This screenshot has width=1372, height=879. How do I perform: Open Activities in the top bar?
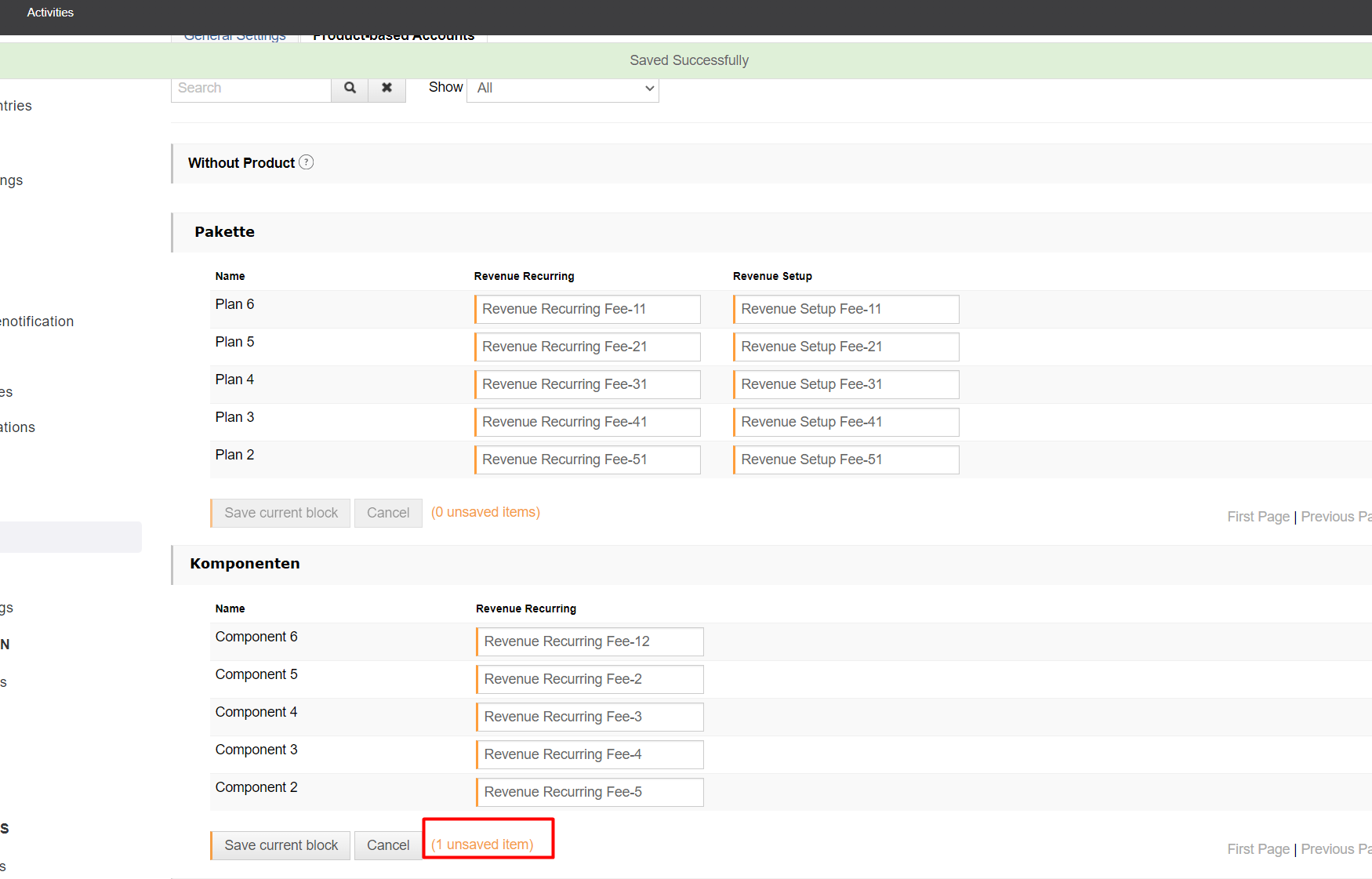tap(50, 13)
